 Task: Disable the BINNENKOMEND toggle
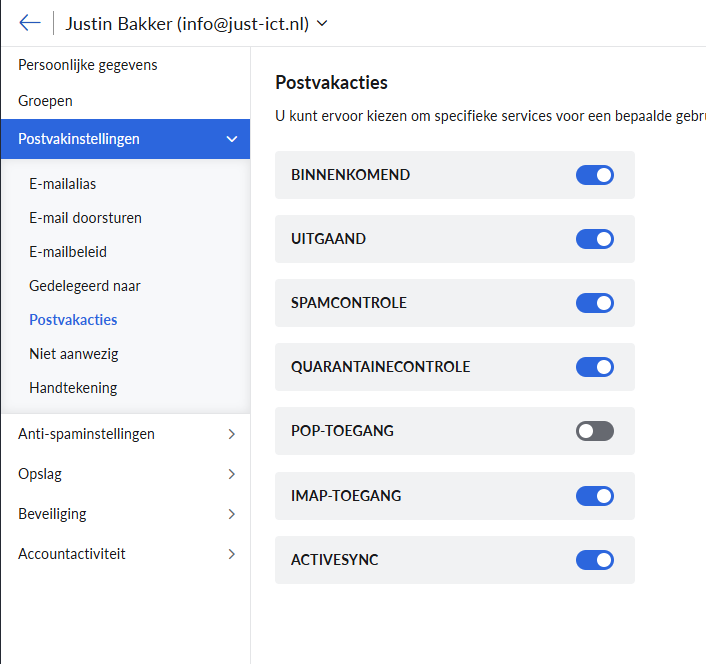(x=594, y=175)
